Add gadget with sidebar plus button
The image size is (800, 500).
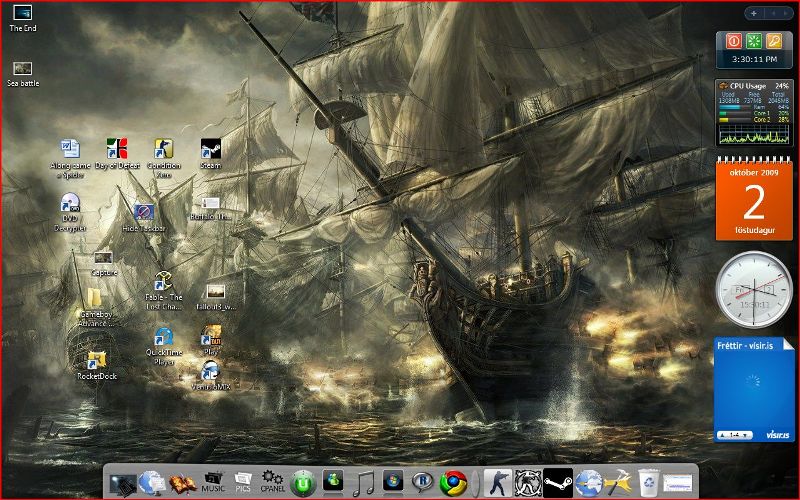754,13
